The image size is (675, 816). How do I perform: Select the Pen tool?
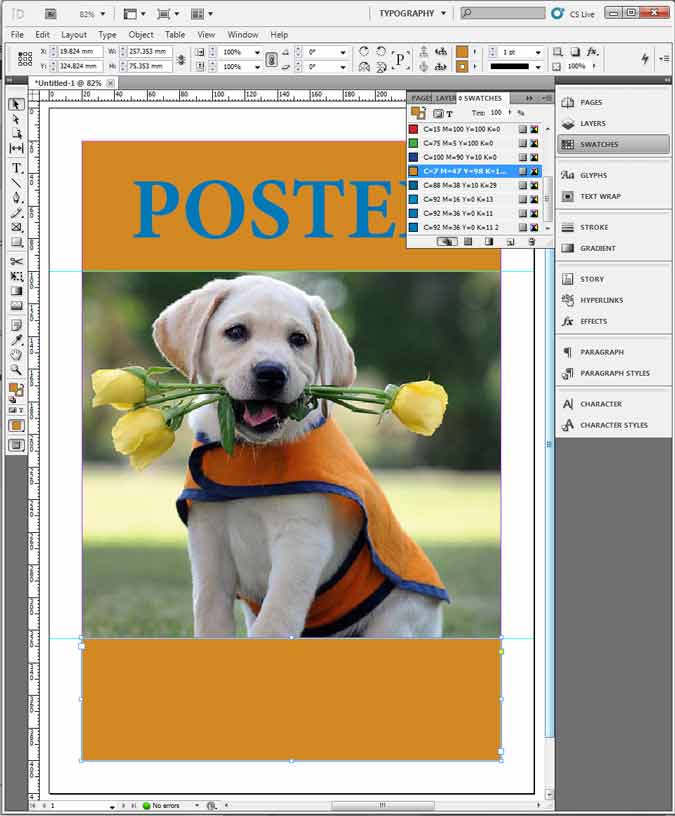pos(17,198)
